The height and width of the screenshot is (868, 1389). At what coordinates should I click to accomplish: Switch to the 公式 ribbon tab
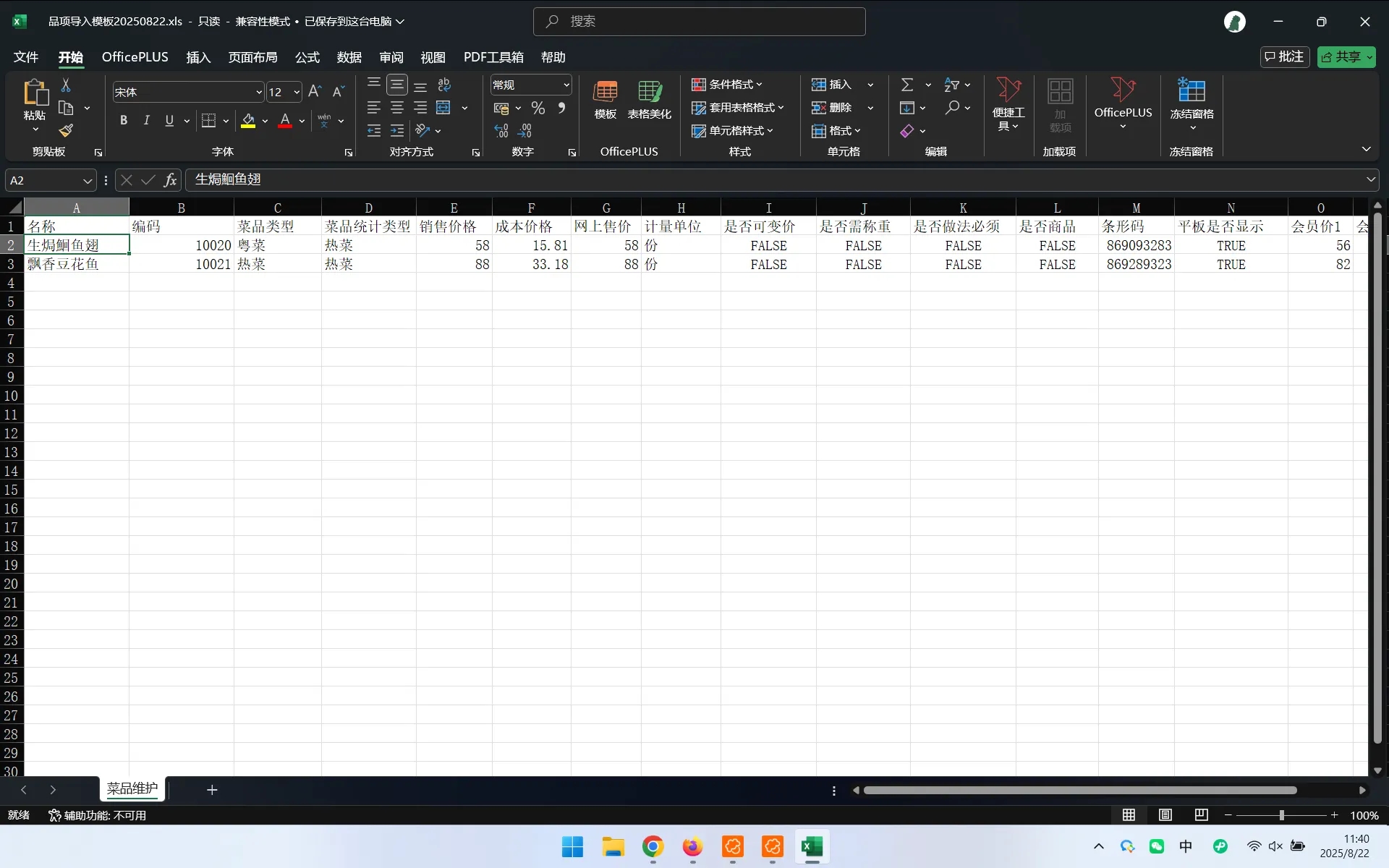tap(307, 57)
